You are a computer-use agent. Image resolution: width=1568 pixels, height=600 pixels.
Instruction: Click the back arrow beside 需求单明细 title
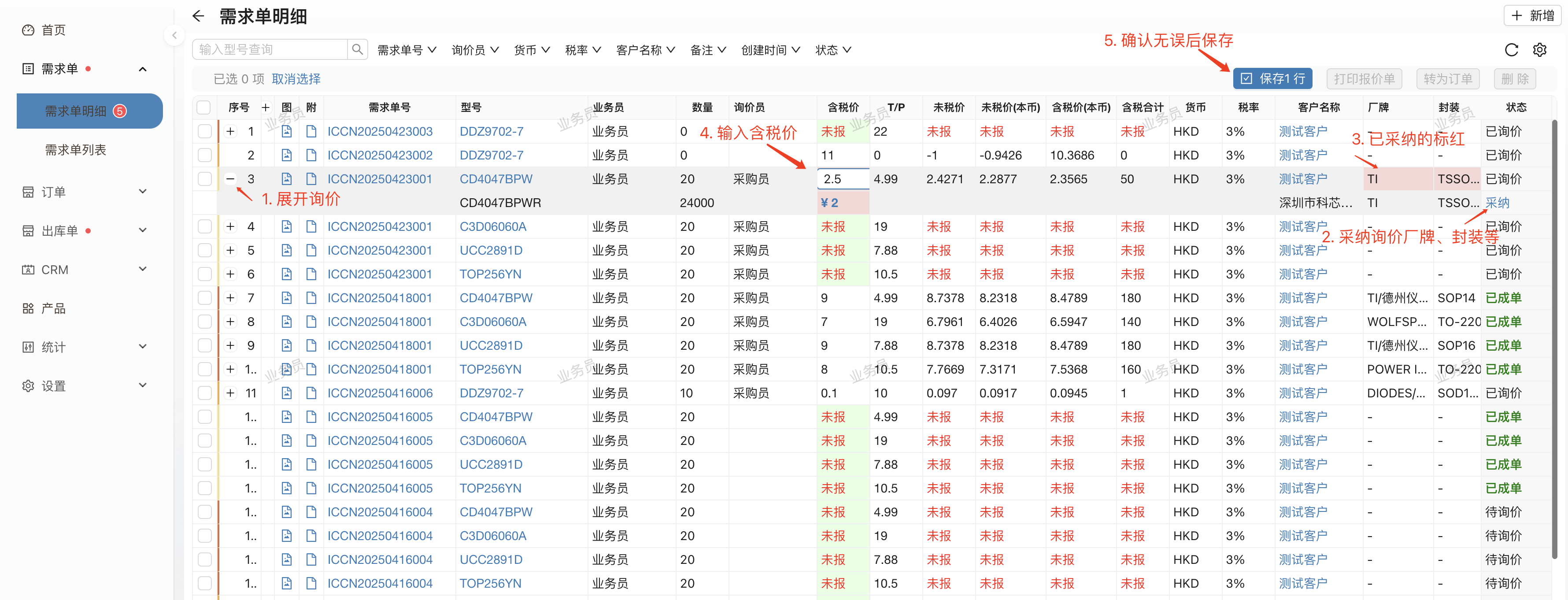coord(198,16)
